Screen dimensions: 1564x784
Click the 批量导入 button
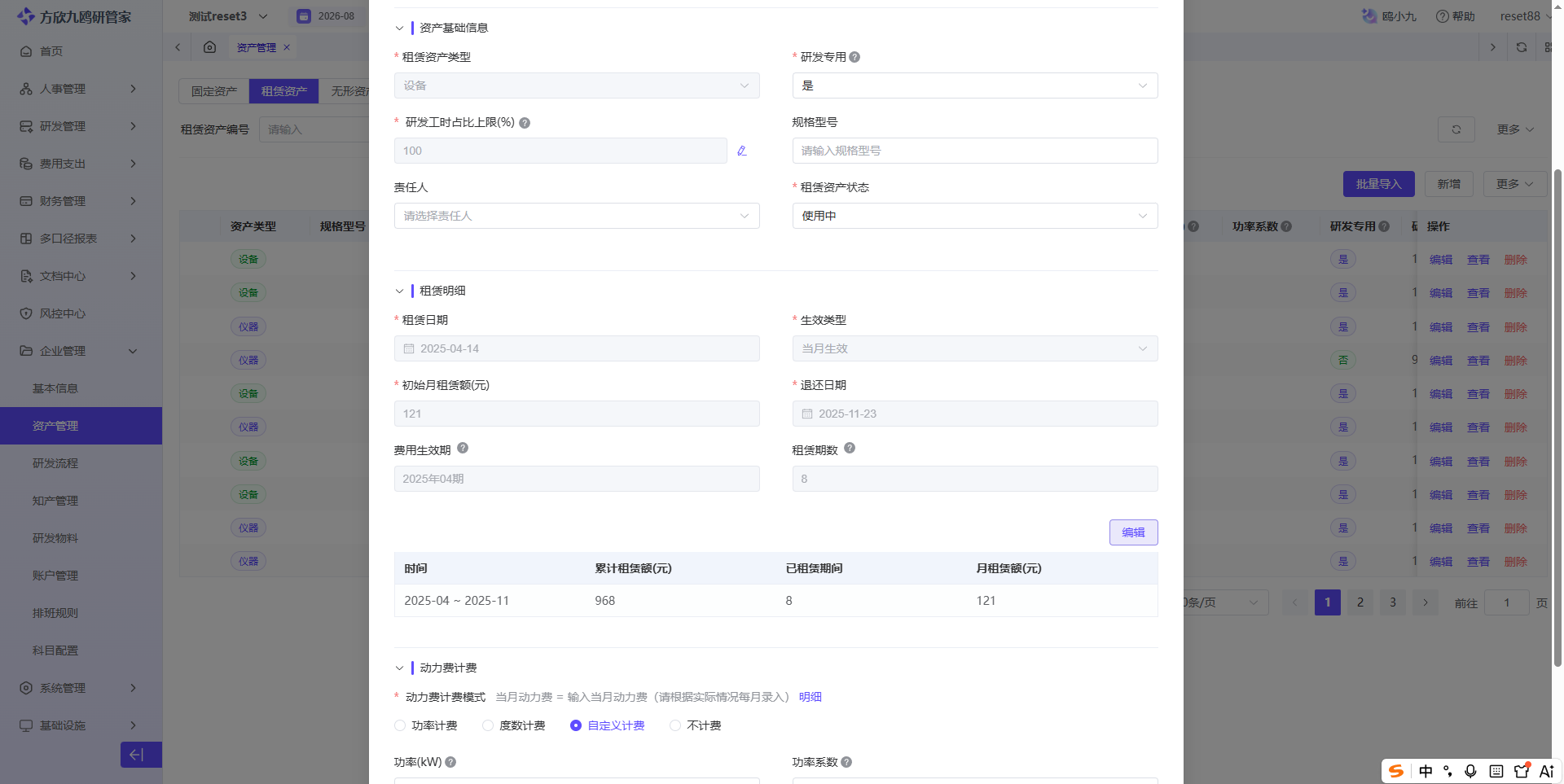point(1378,184)
